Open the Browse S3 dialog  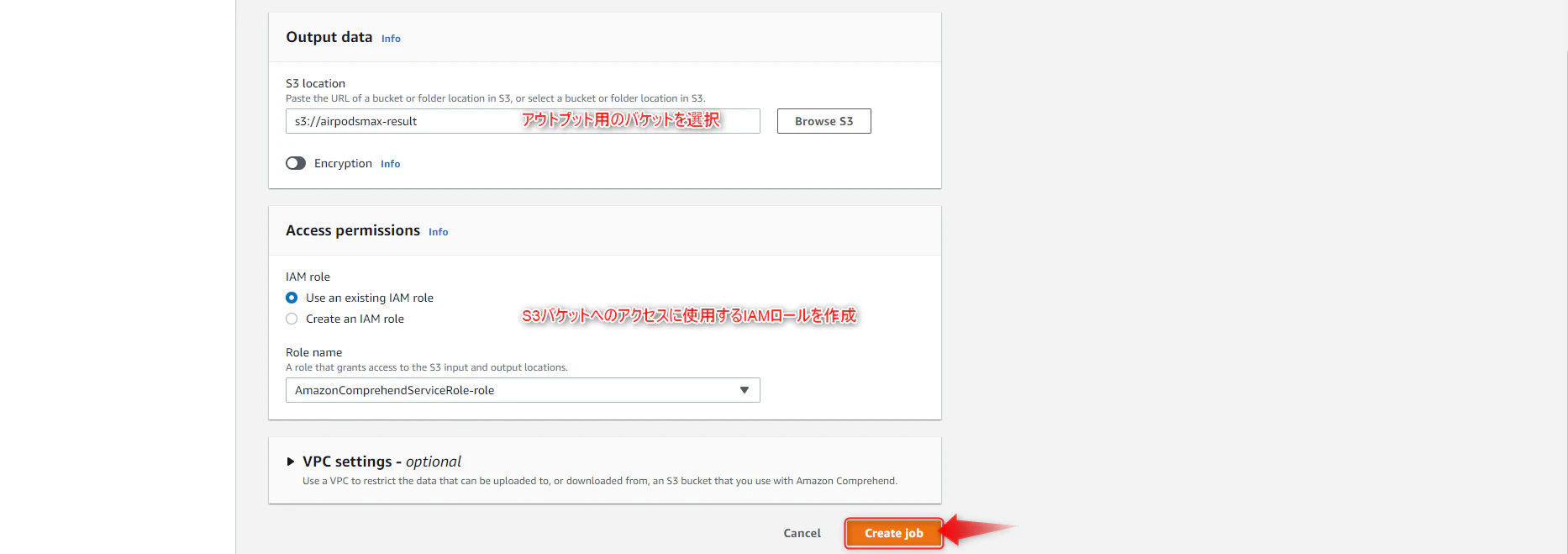click(x=823, y=121)
